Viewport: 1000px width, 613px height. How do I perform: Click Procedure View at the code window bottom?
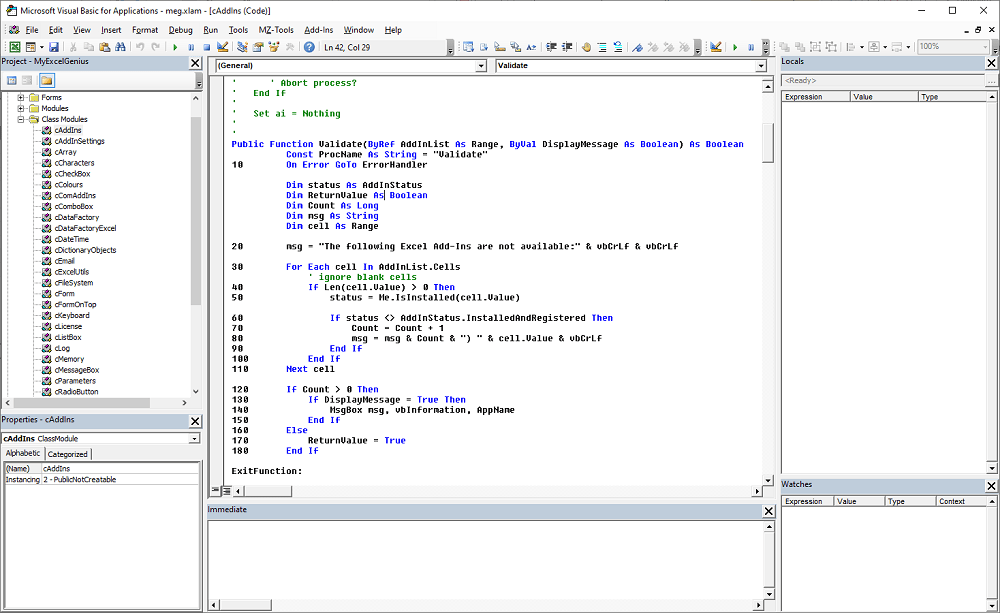(213, 490)
